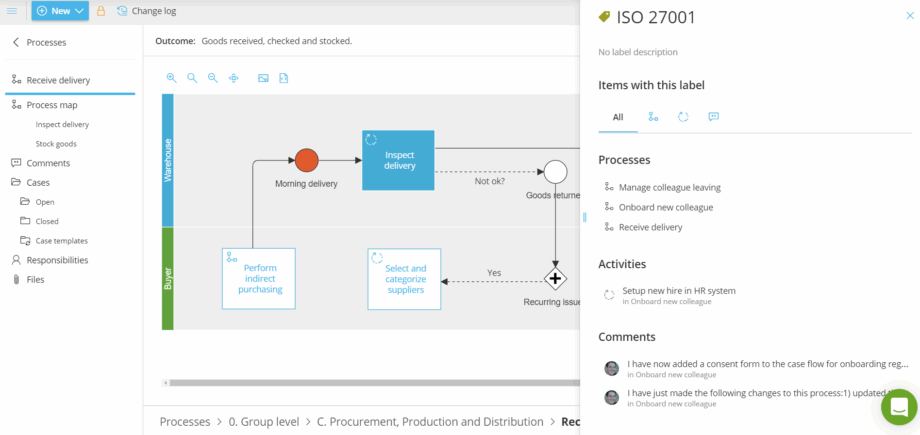Open the hamburger menu icon

[x=12, y=11]
